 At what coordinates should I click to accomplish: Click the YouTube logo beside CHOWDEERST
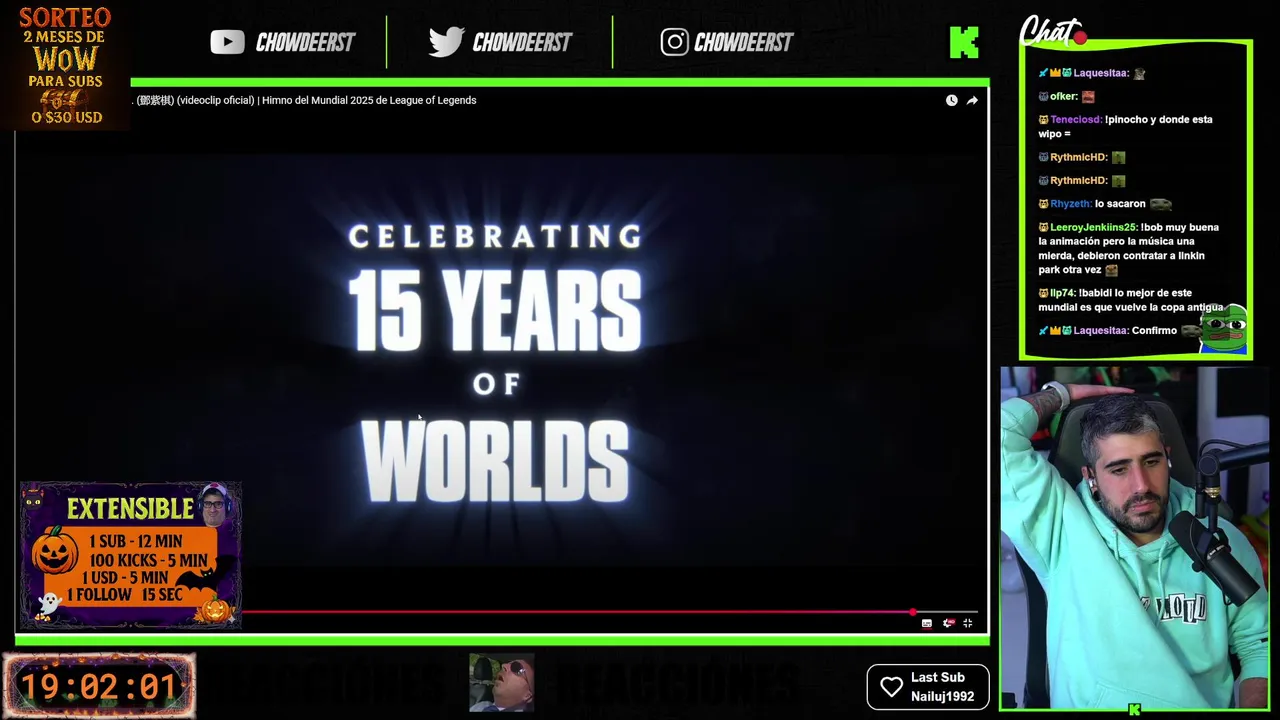pos(228,42)
